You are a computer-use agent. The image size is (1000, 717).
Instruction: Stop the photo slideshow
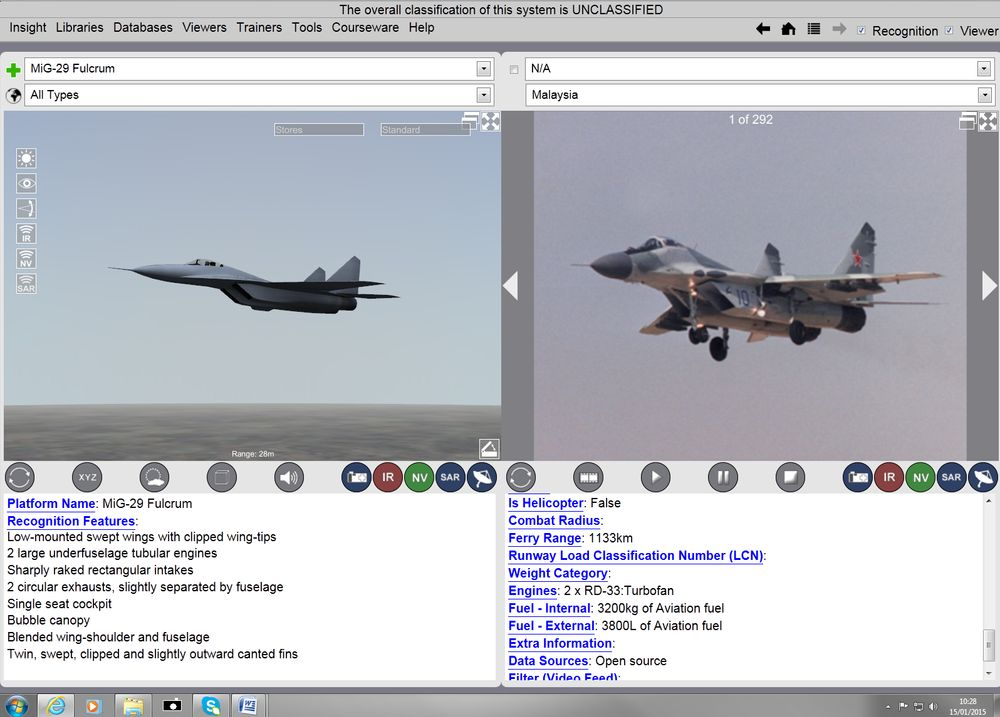coord(790,477)
